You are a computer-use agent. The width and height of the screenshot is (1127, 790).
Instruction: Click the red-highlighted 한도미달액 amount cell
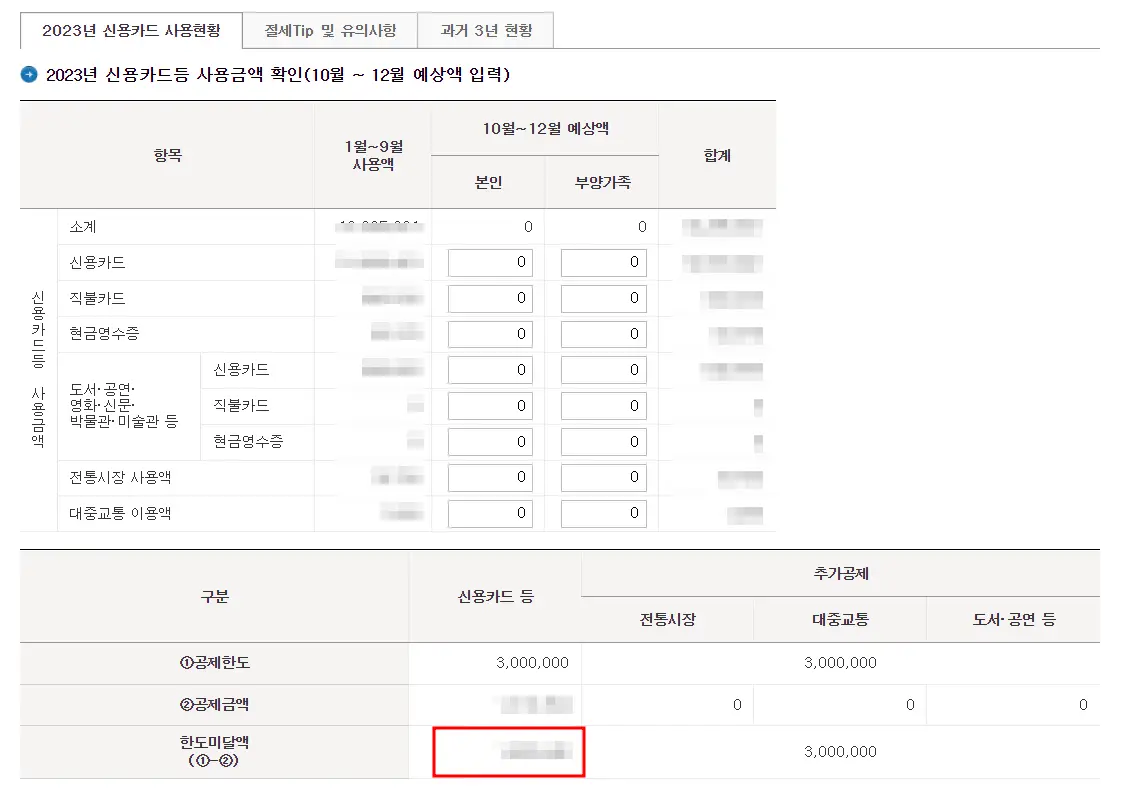pyautogui.click(x=508, y=752)
